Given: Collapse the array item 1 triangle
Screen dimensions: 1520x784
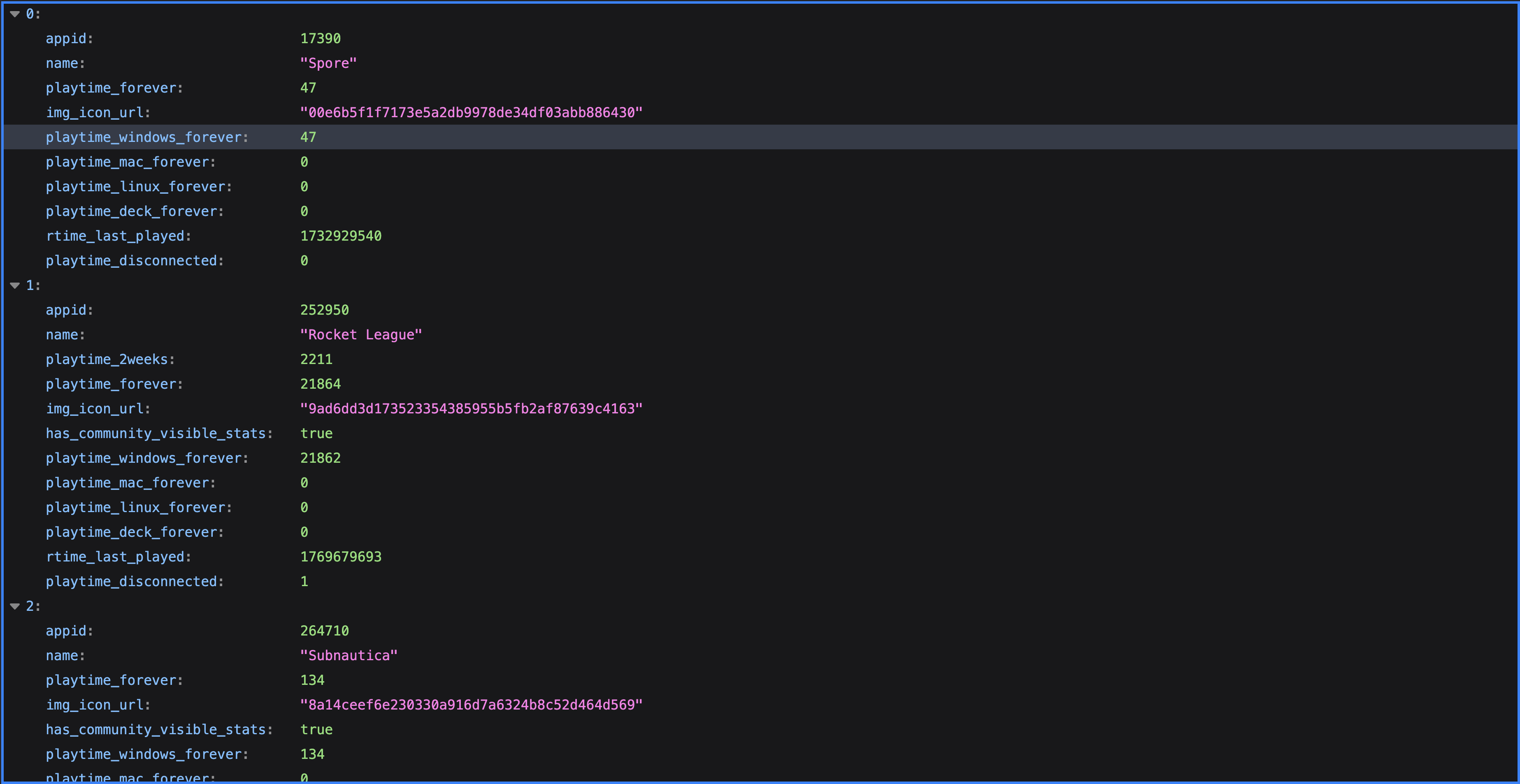Looking at the screenshot, I should pyautogui.click(x=15, y=285).
